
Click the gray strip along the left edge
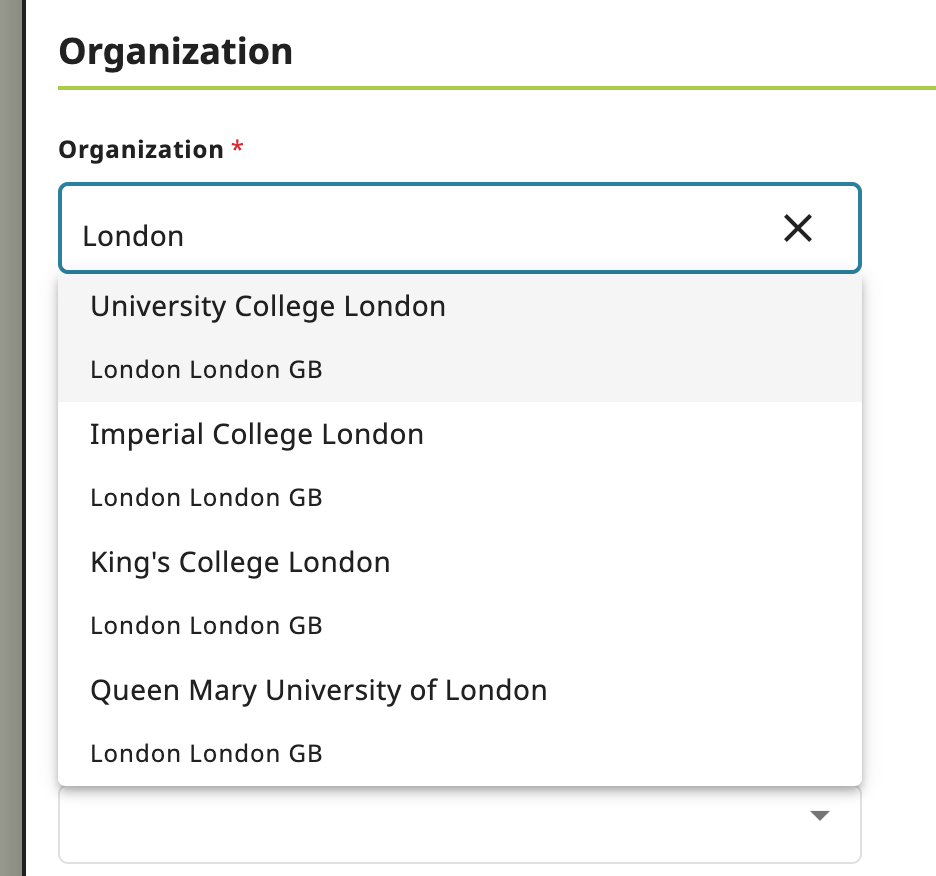11,438
